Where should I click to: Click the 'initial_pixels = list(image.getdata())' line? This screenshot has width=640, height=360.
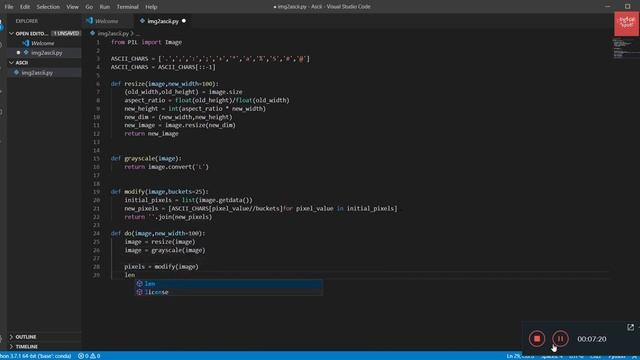pos(188,200)
